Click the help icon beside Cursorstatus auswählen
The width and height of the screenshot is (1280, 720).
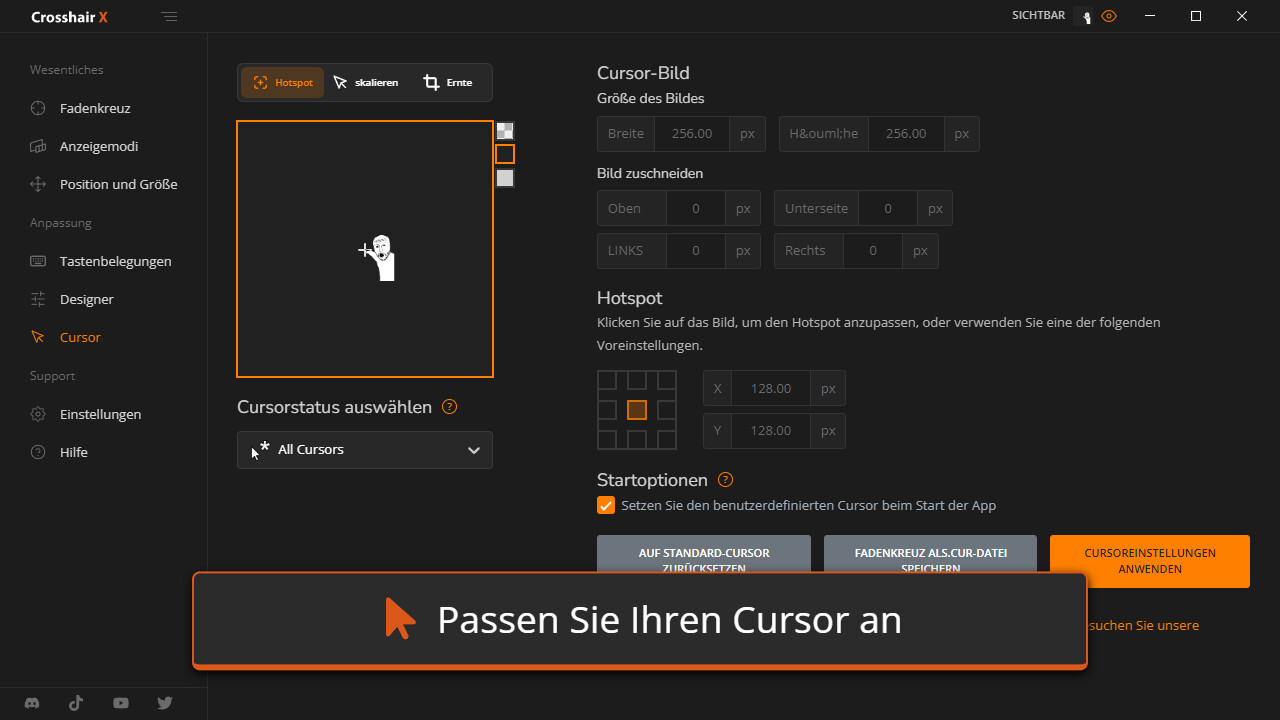[449, 407]
